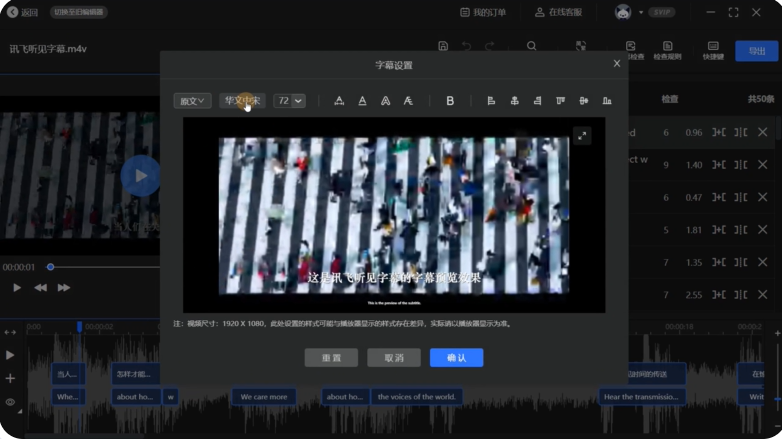Open the 原文 language dropdown
Viewport: 782px width, 439px height.
192,101
